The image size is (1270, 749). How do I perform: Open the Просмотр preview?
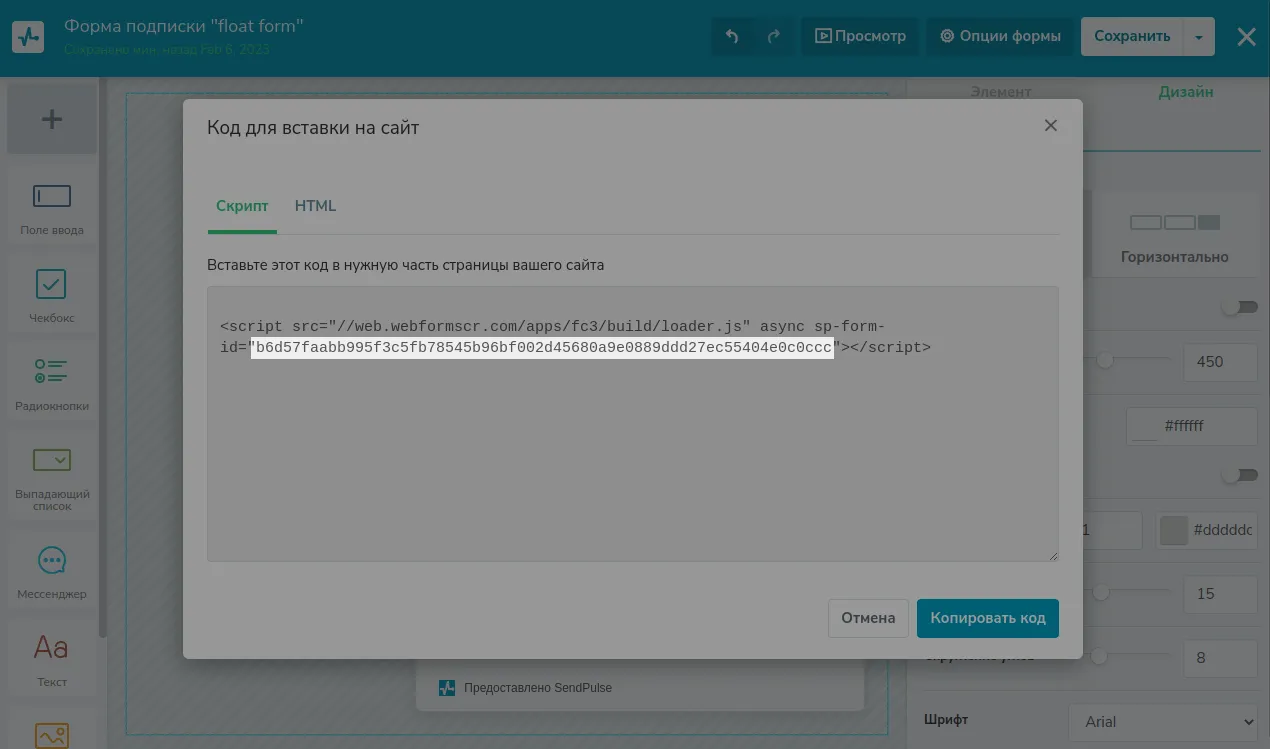(860, 36)
